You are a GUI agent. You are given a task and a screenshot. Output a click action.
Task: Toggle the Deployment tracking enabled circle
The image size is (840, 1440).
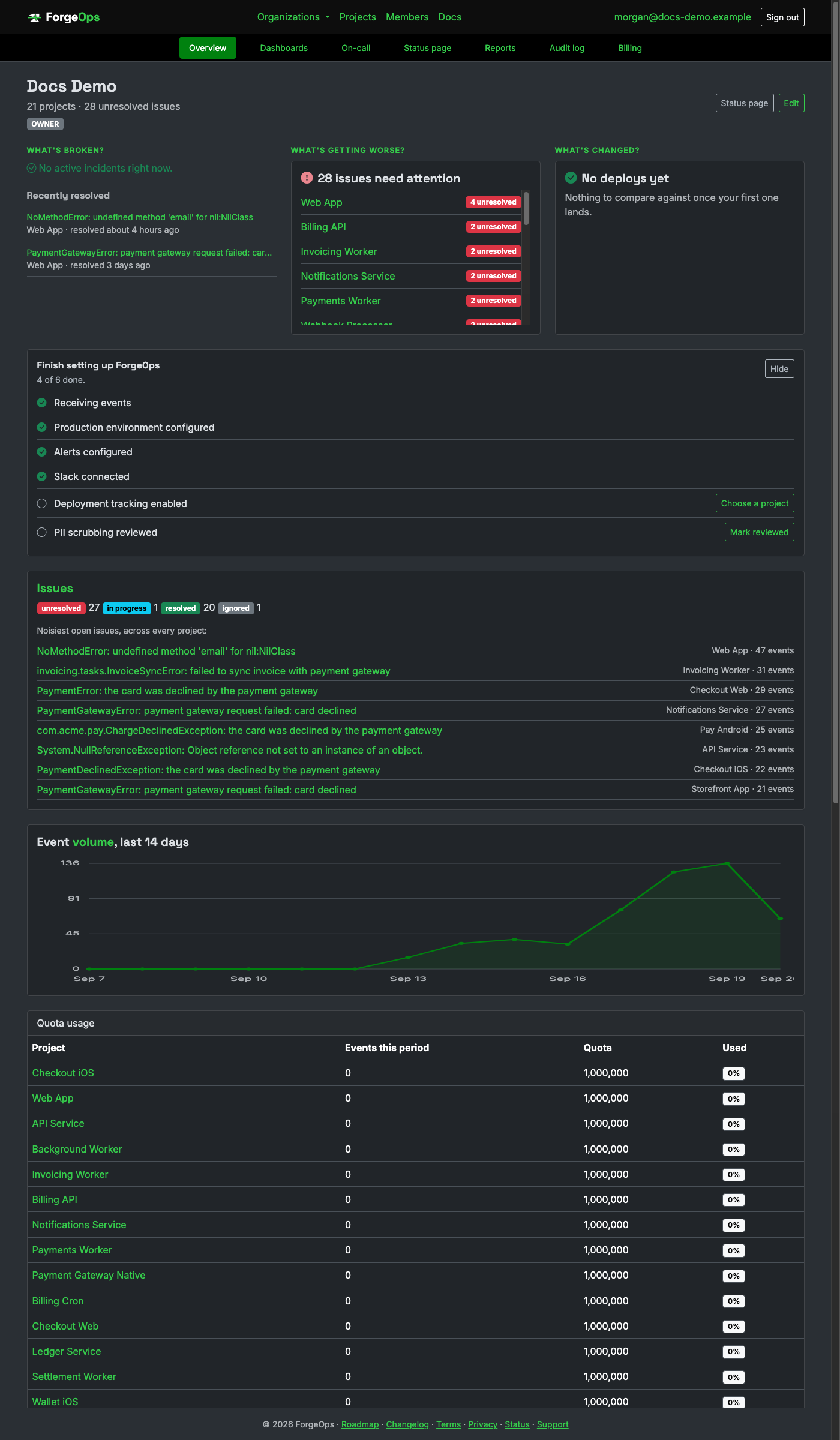coord(42,503)
